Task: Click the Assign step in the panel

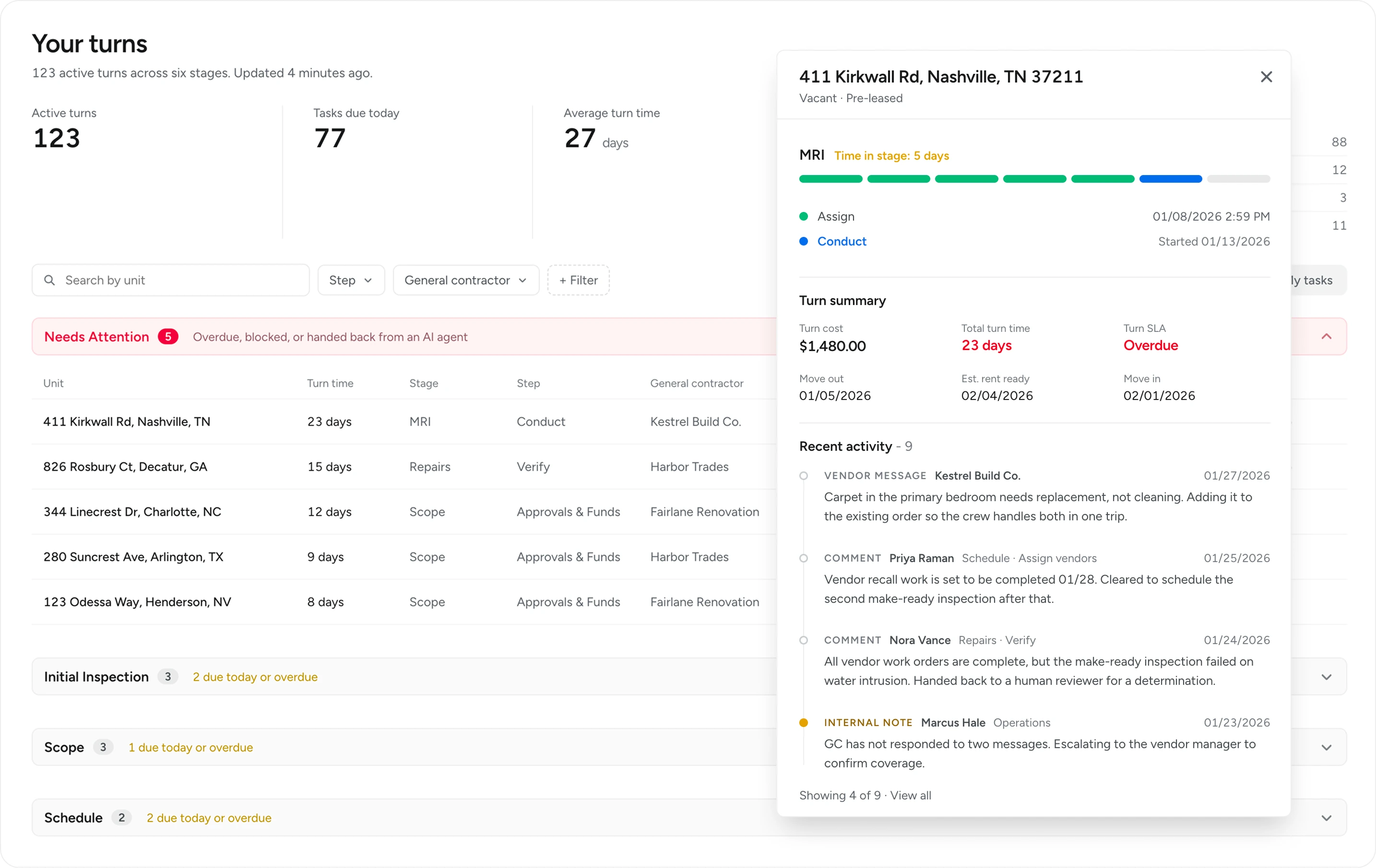Action: [x=835, y=216]
